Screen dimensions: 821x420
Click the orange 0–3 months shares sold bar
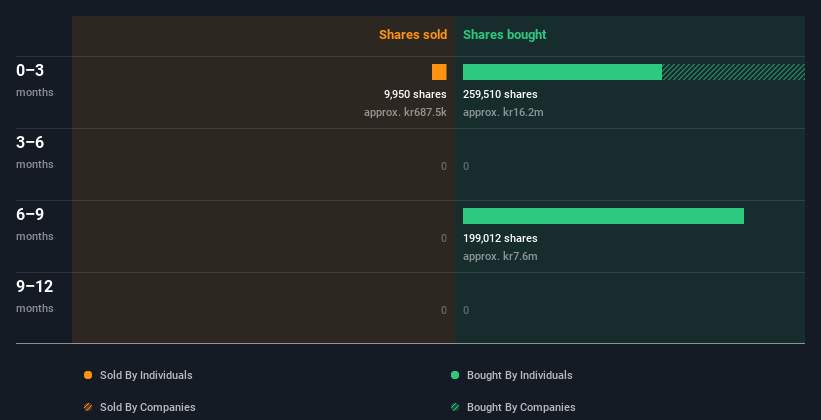pos(439,72)
